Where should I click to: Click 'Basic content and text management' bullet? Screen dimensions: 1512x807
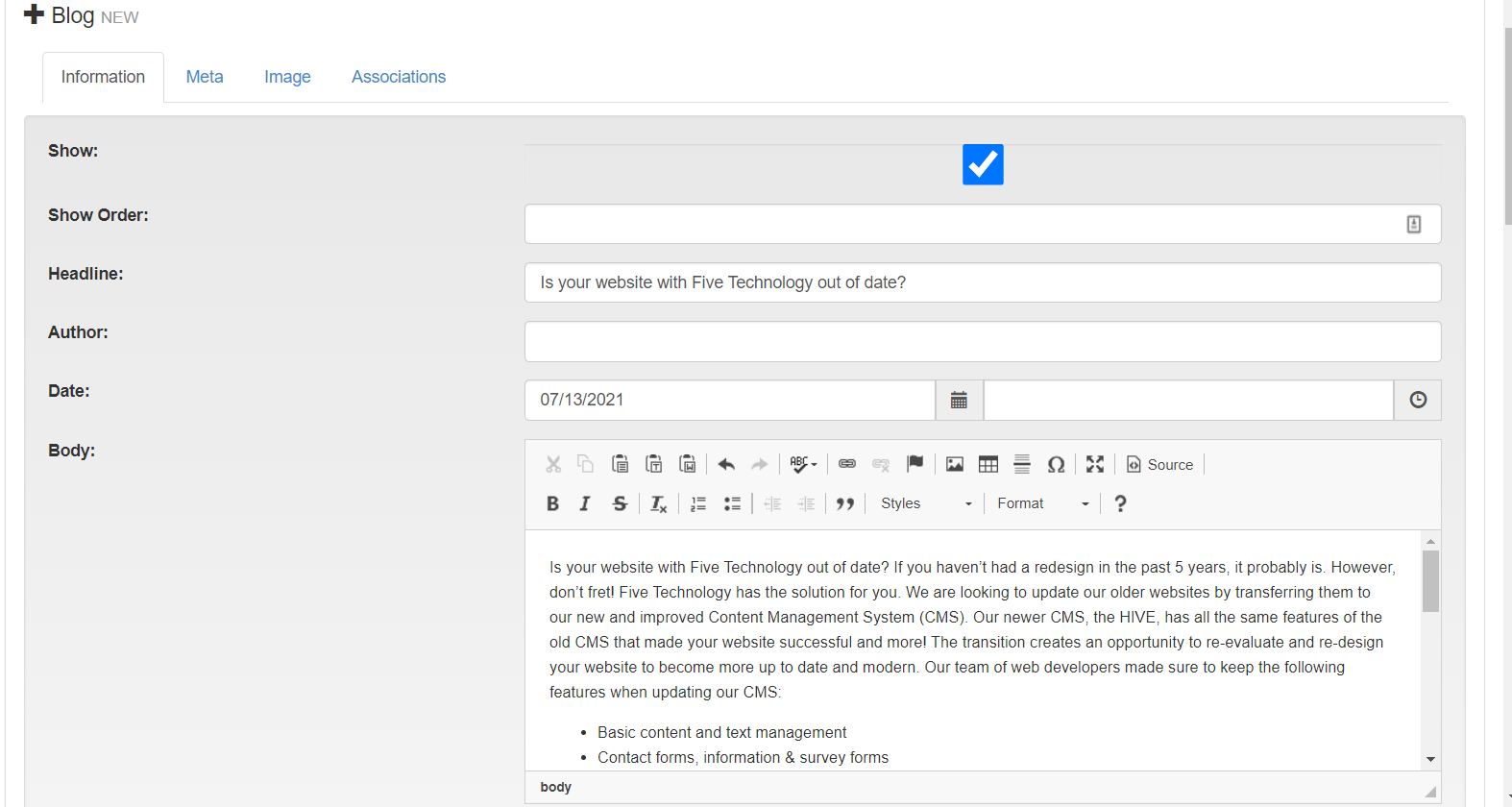click(721, 732)
